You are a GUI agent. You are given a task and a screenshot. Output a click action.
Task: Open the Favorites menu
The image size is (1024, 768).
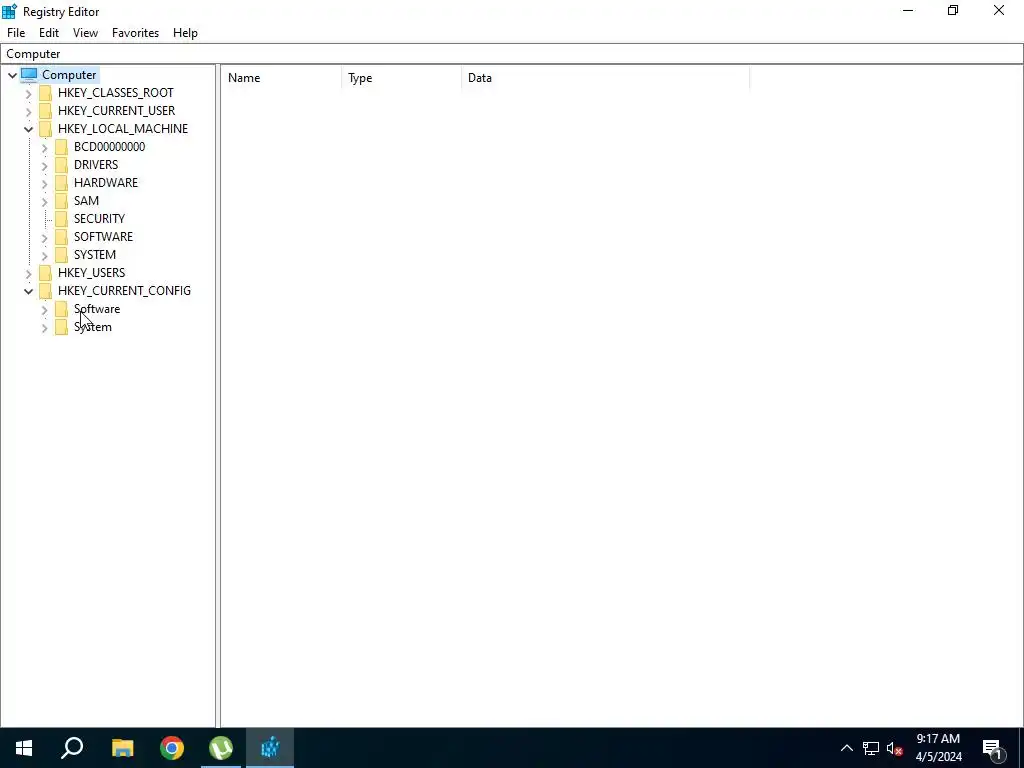point(135,33)
